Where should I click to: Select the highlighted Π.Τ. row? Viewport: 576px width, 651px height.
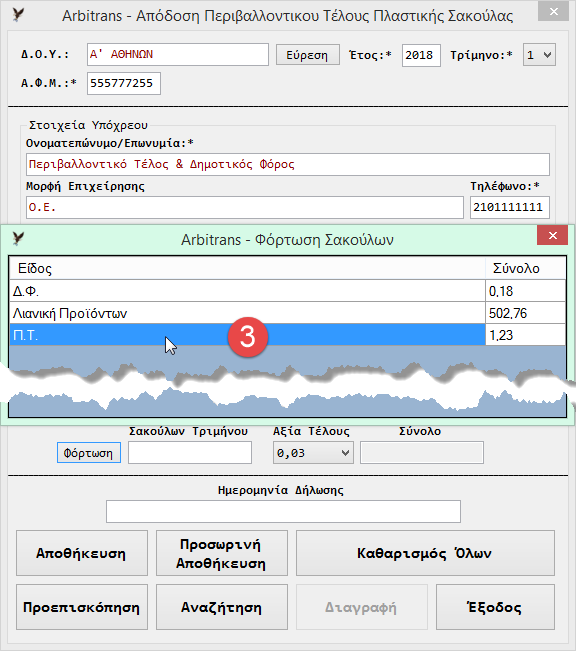click(287, 335)
